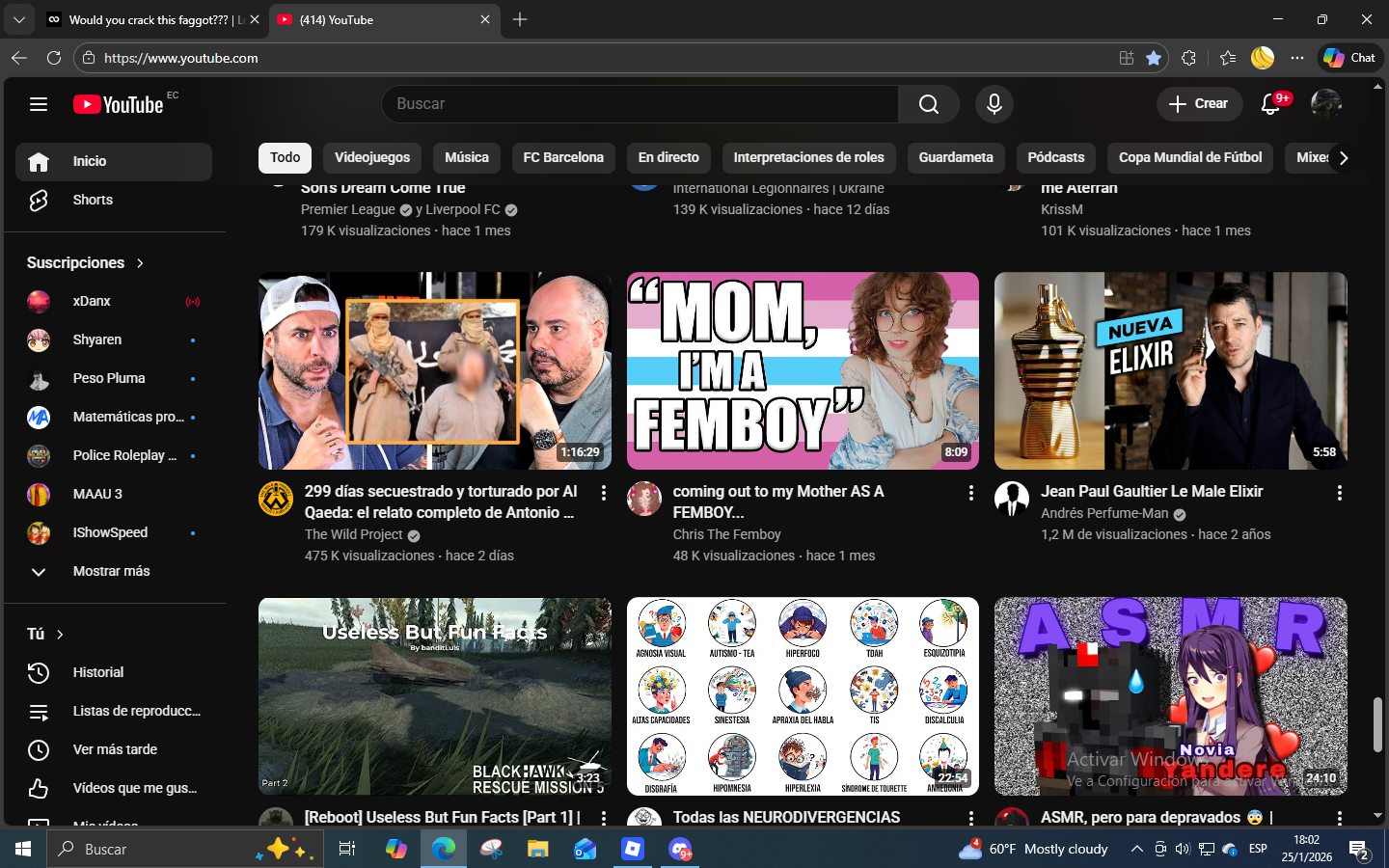Click the YouTube search input field
Viewport: 1389px width, 868px height.
640,104
